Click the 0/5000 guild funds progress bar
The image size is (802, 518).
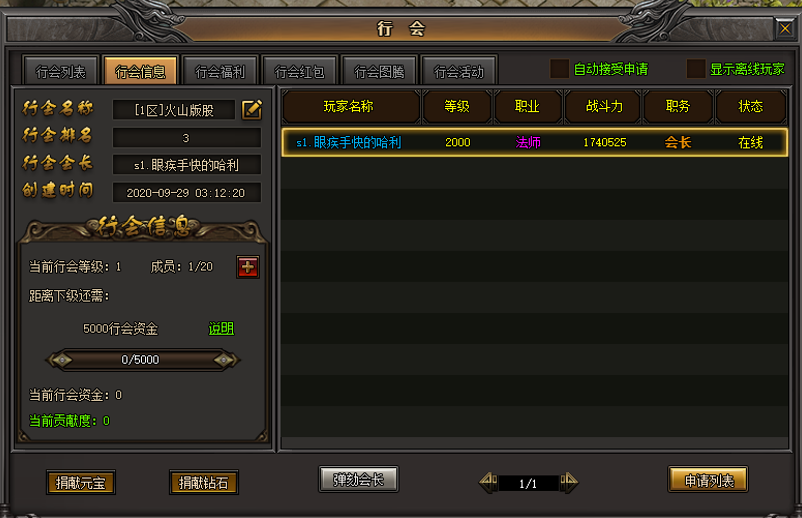[142, 360]
